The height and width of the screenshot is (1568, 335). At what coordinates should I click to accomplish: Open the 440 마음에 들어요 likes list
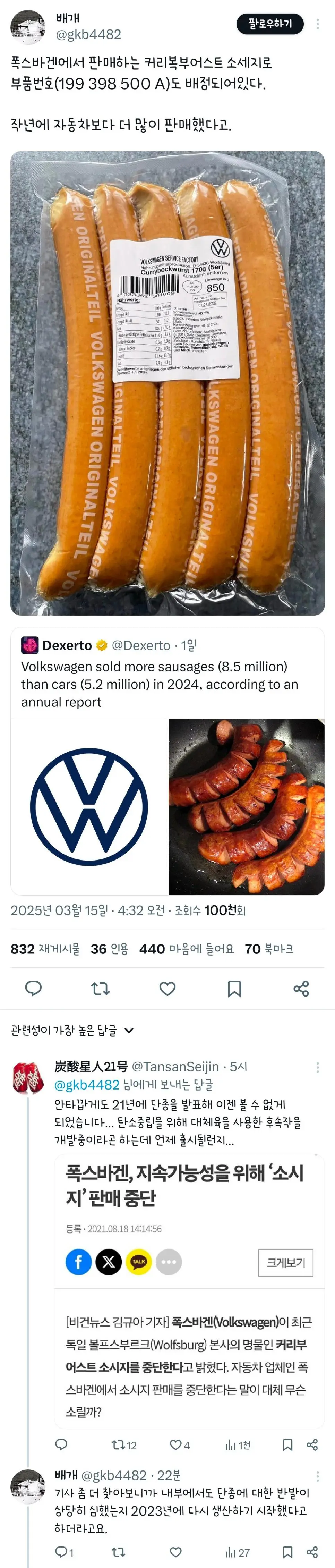coord(186,949)
